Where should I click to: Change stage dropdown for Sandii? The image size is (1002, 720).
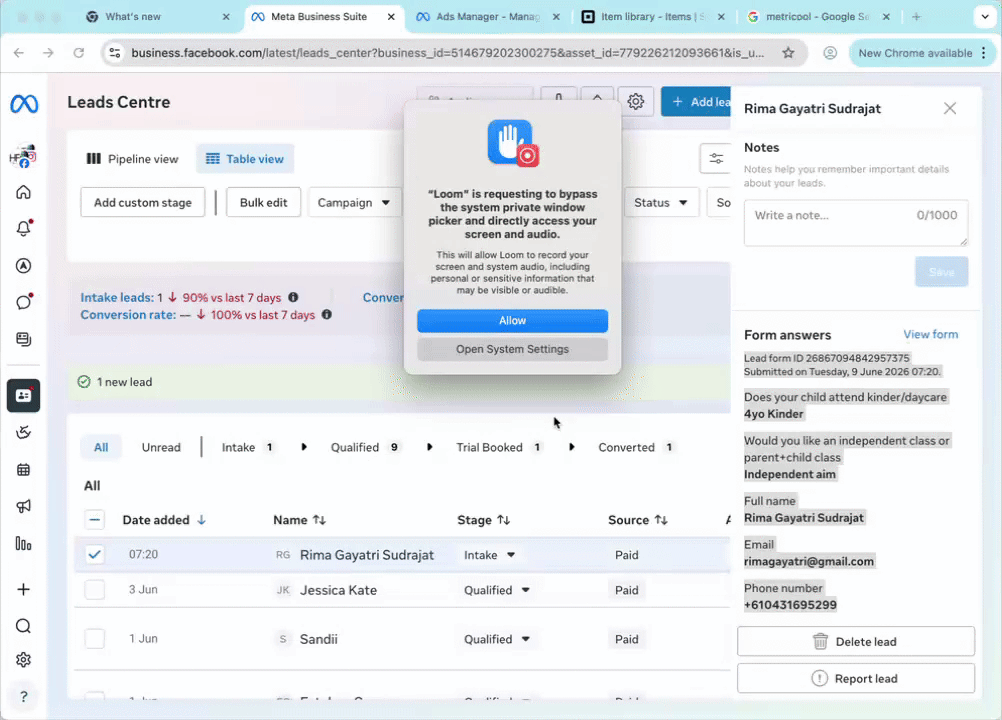pyautogui.click(x=497, y=640)
